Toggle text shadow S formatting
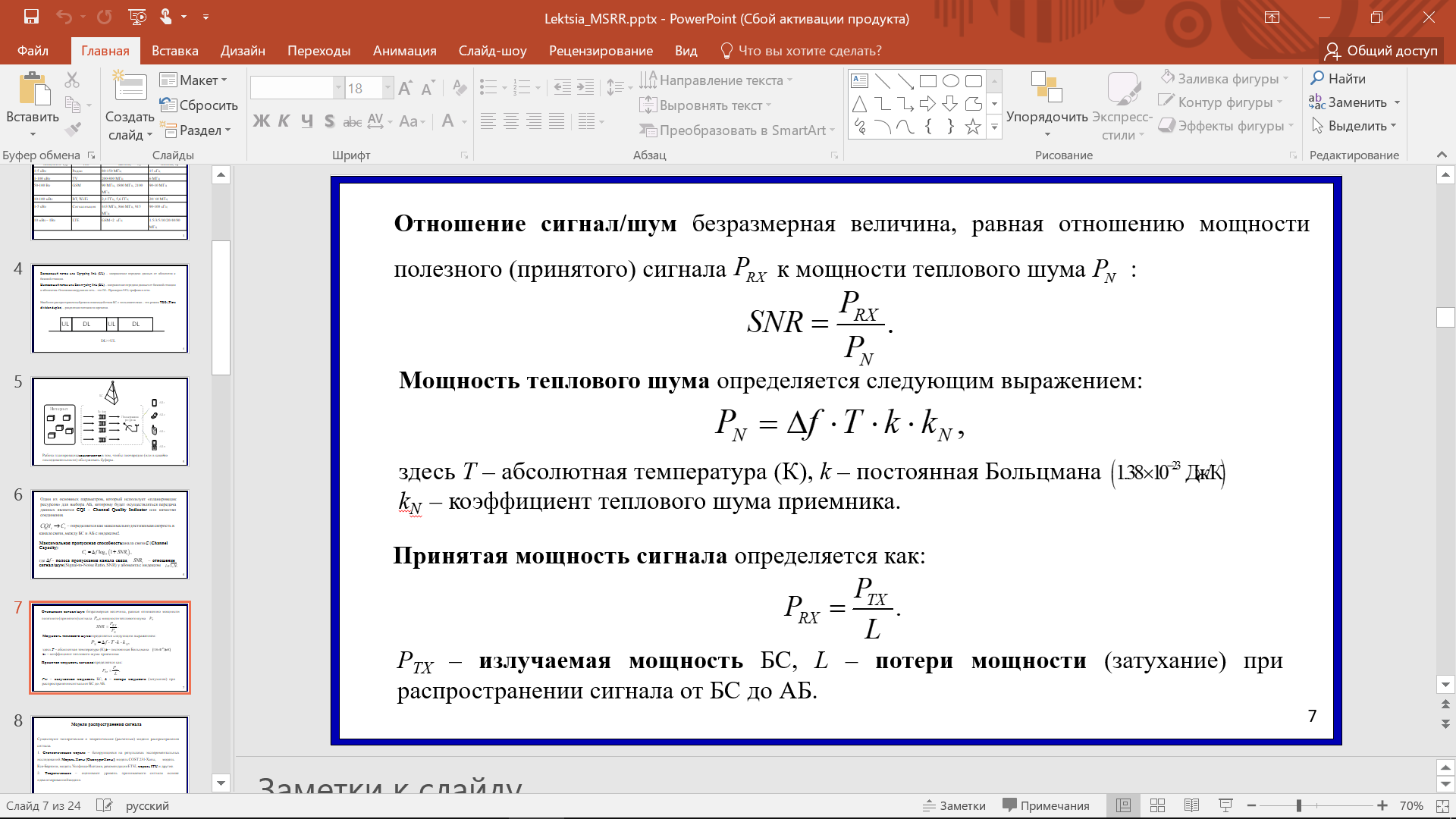 point(329,121)
